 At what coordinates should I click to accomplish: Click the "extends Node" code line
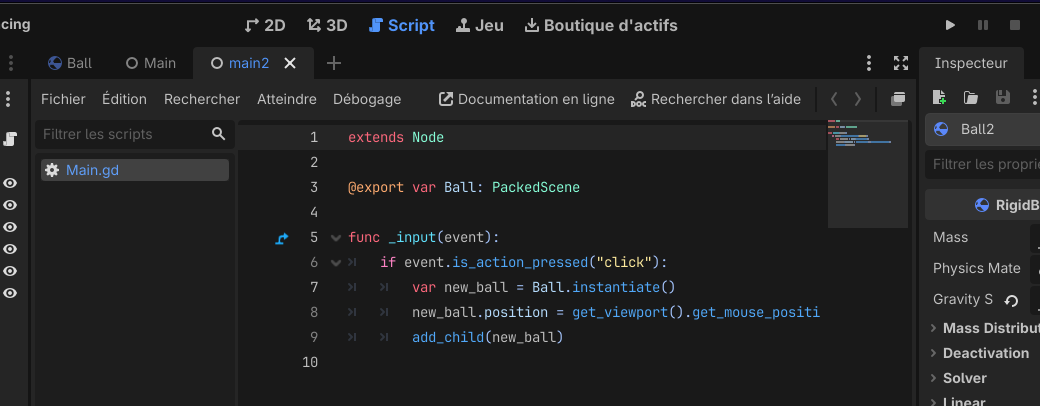[x=396, y=138]
